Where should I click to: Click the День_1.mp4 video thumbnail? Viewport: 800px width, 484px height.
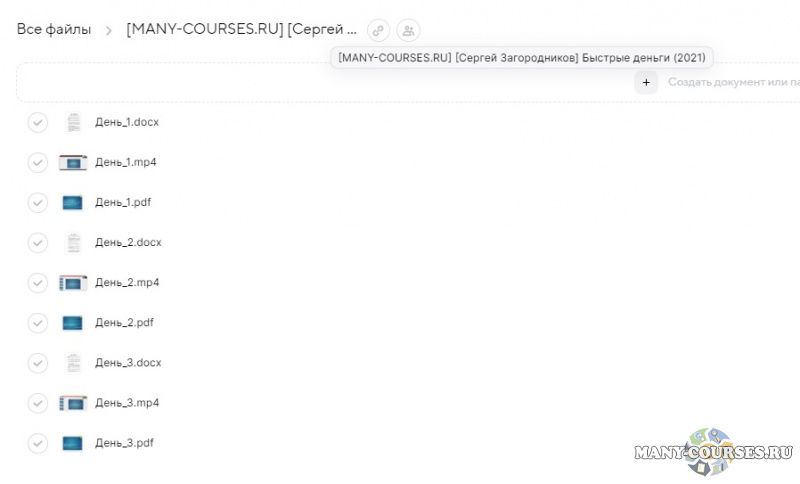click(72, 162)
